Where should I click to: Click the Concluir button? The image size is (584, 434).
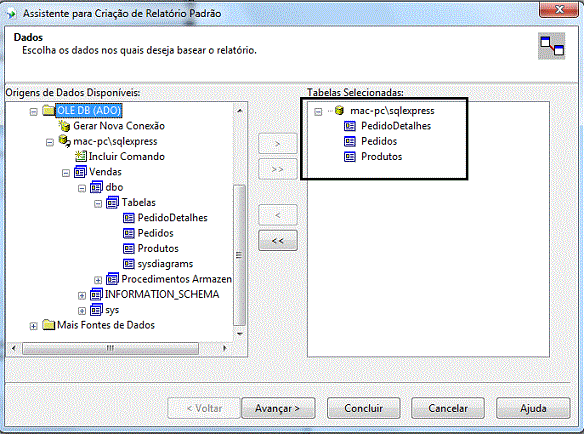pos(364,408)
